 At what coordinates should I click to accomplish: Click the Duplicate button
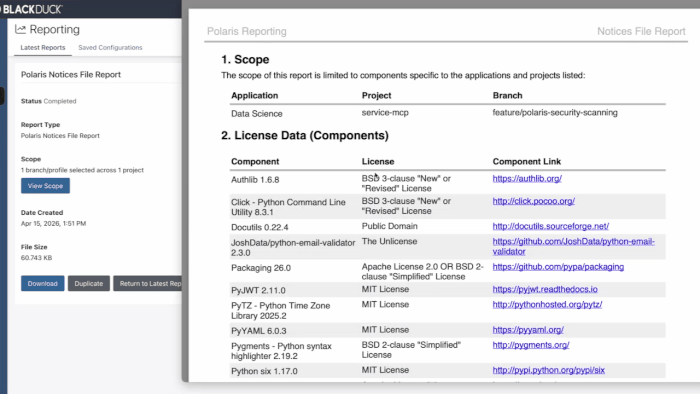coord(88,283)
